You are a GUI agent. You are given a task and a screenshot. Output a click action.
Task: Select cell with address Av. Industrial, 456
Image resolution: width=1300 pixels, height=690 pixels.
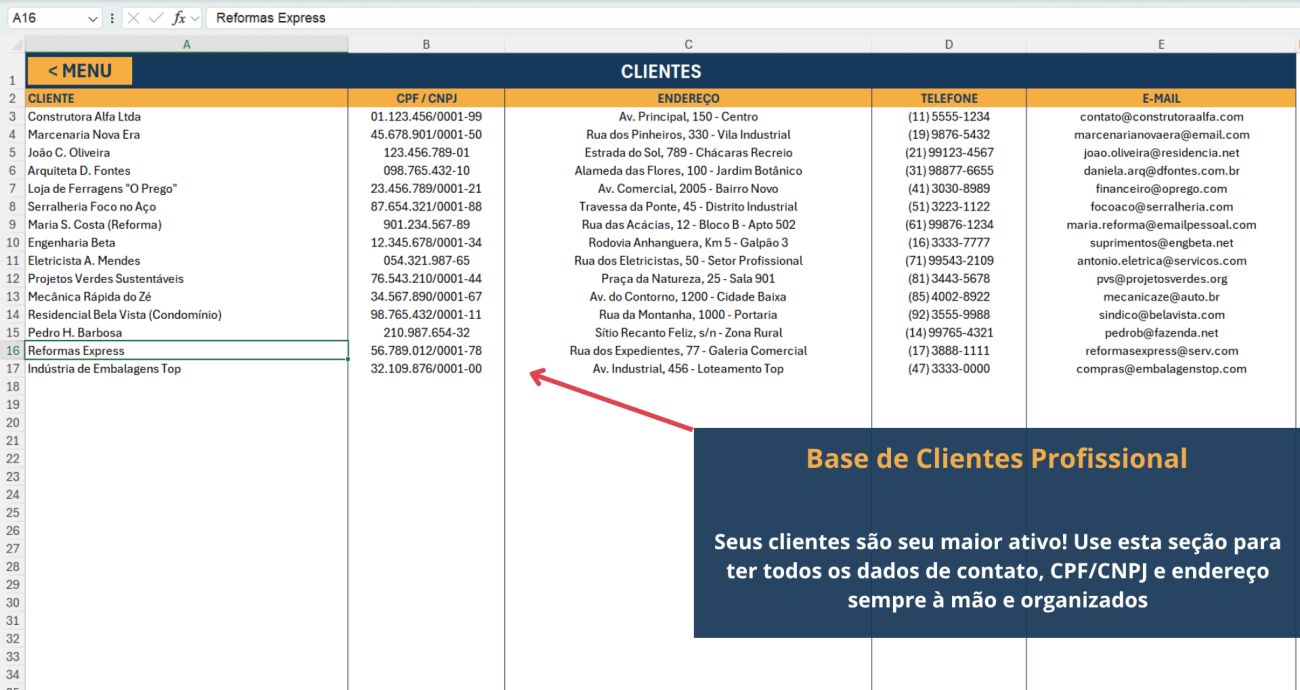[x=688, y=368]
